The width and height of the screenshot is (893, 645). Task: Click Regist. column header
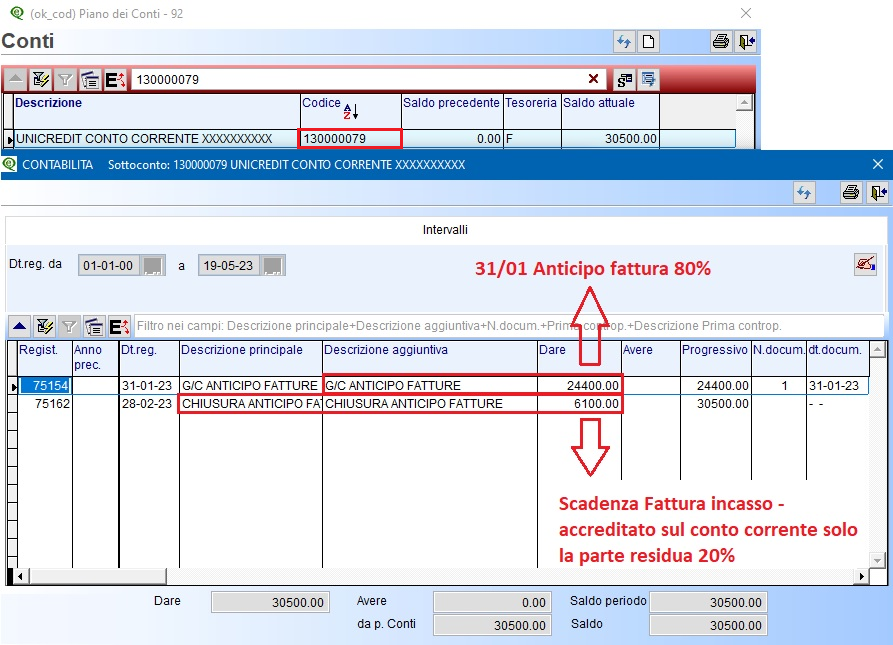pyautogui.click(x=45, y=358)
